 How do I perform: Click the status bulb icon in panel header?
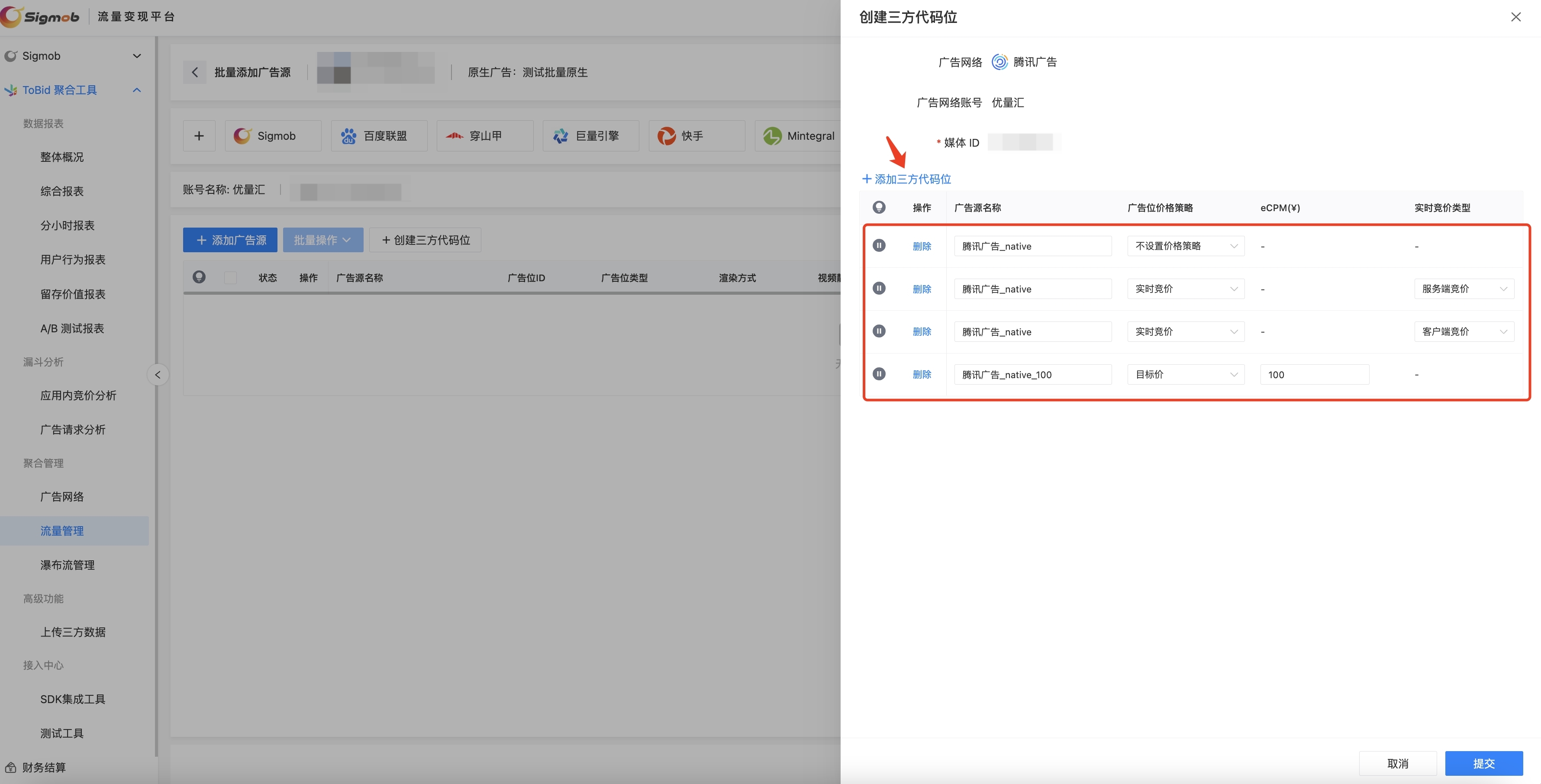tap(879, 207)
